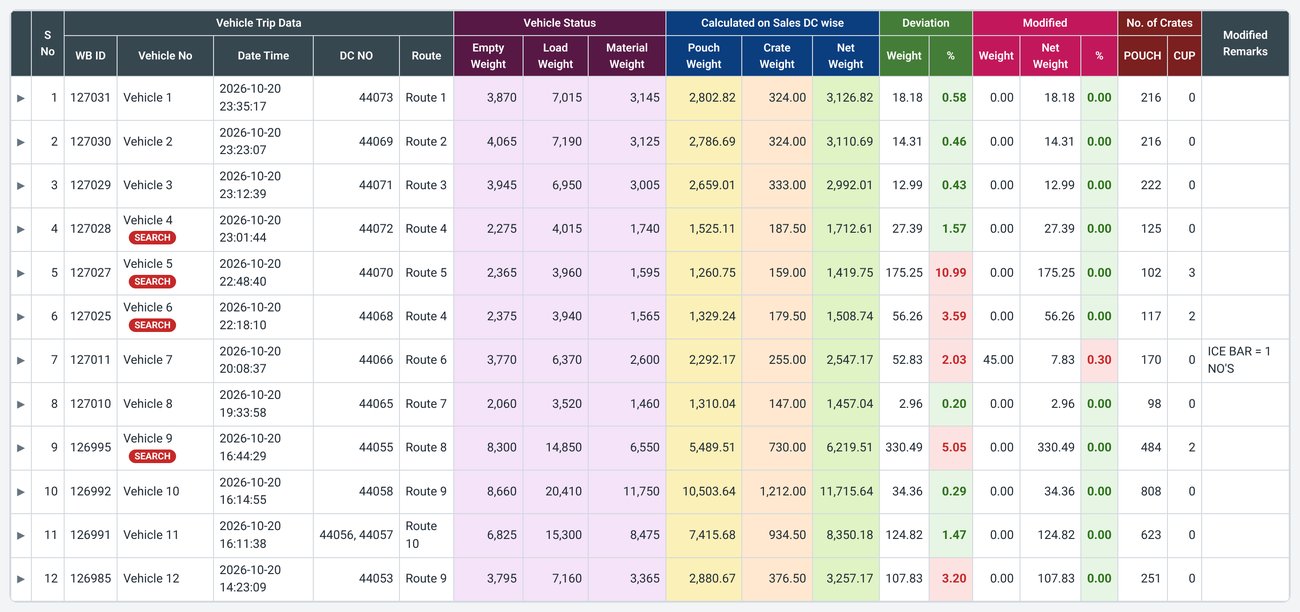Click deviation percentage 3.59

pos(954,316)
